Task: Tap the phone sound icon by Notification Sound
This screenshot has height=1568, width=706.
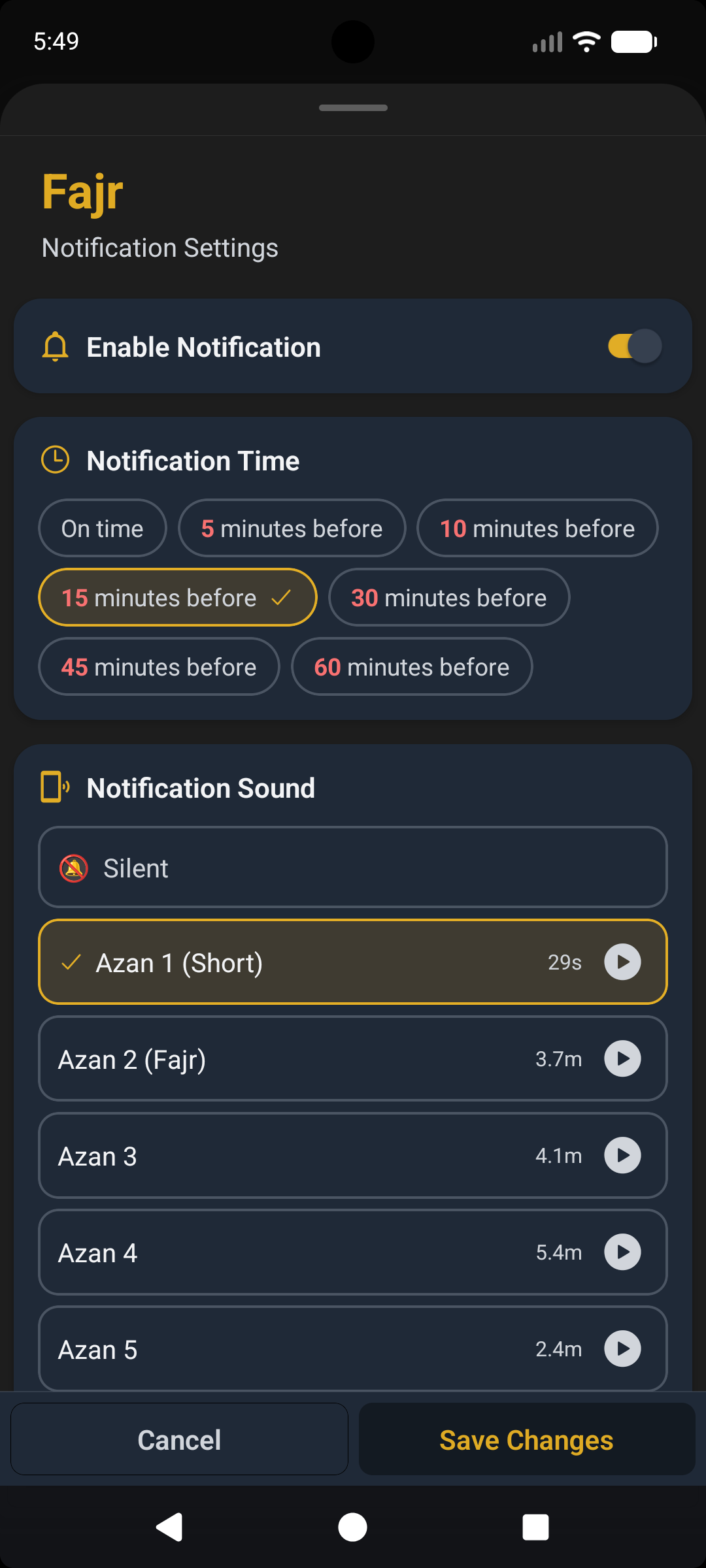Action: 56,787
